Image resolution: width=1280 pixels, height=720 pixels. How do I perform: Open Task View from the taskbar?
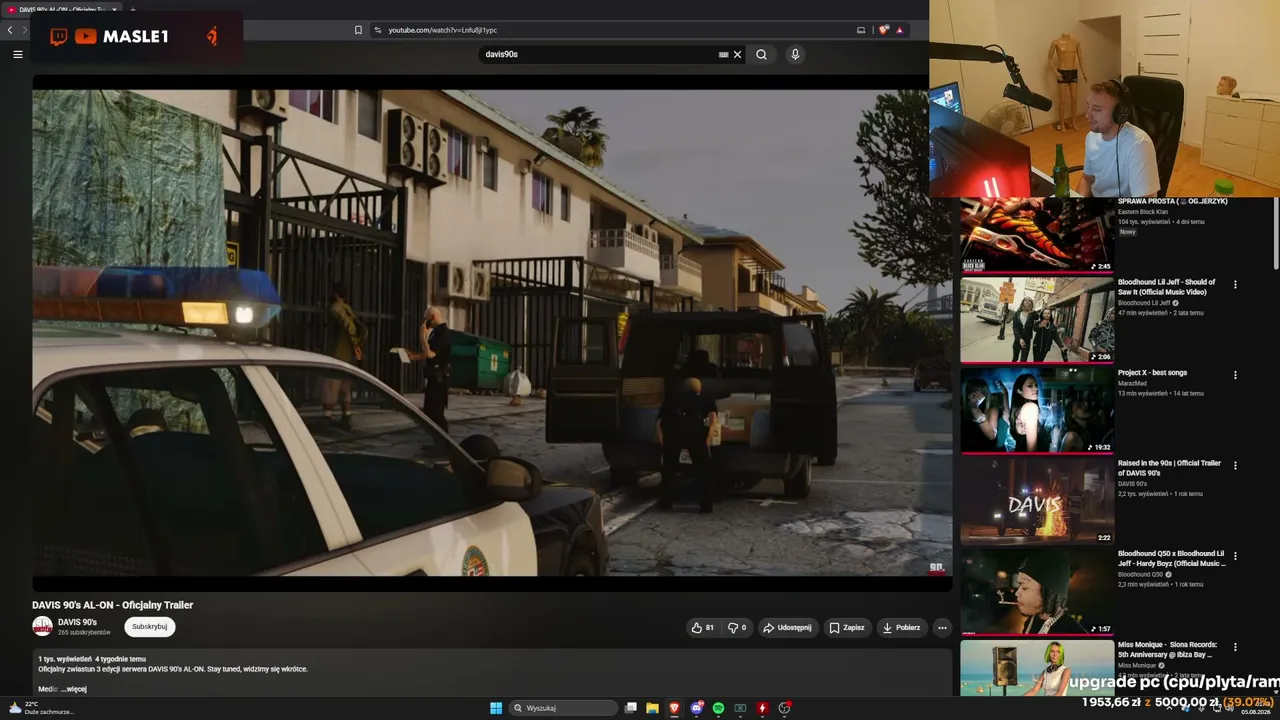(x=630, y=708)
